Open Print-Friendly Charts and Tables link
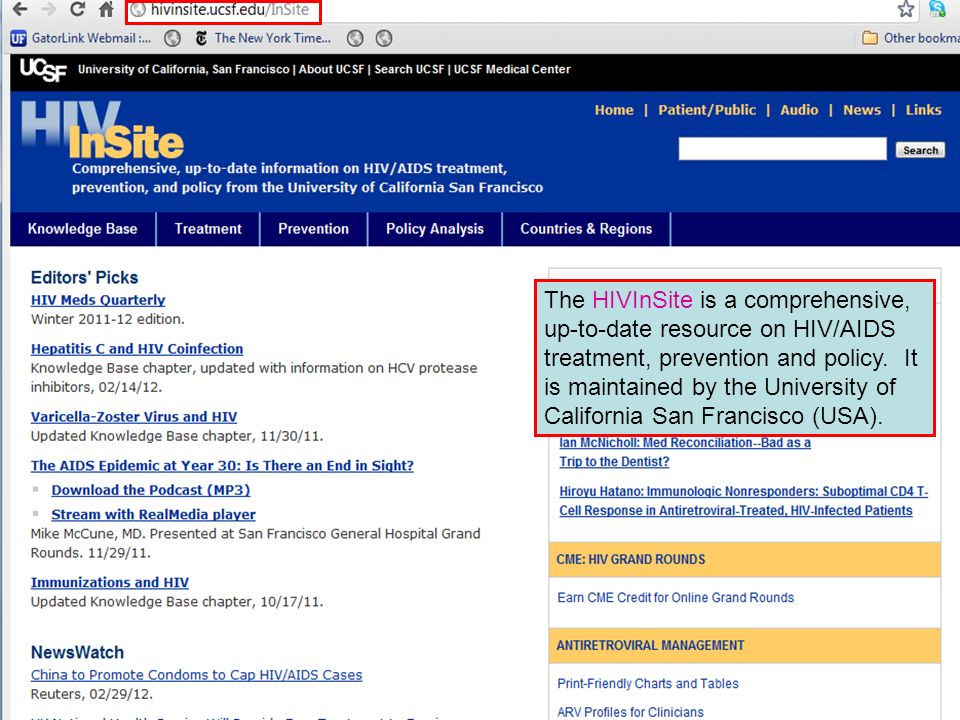The height and width of the screenshot is (720, 960). coord(648,683)
